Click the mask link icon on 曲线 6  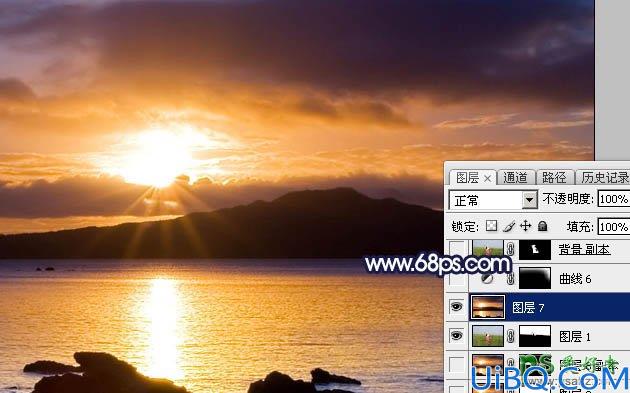tap(511, 278)
